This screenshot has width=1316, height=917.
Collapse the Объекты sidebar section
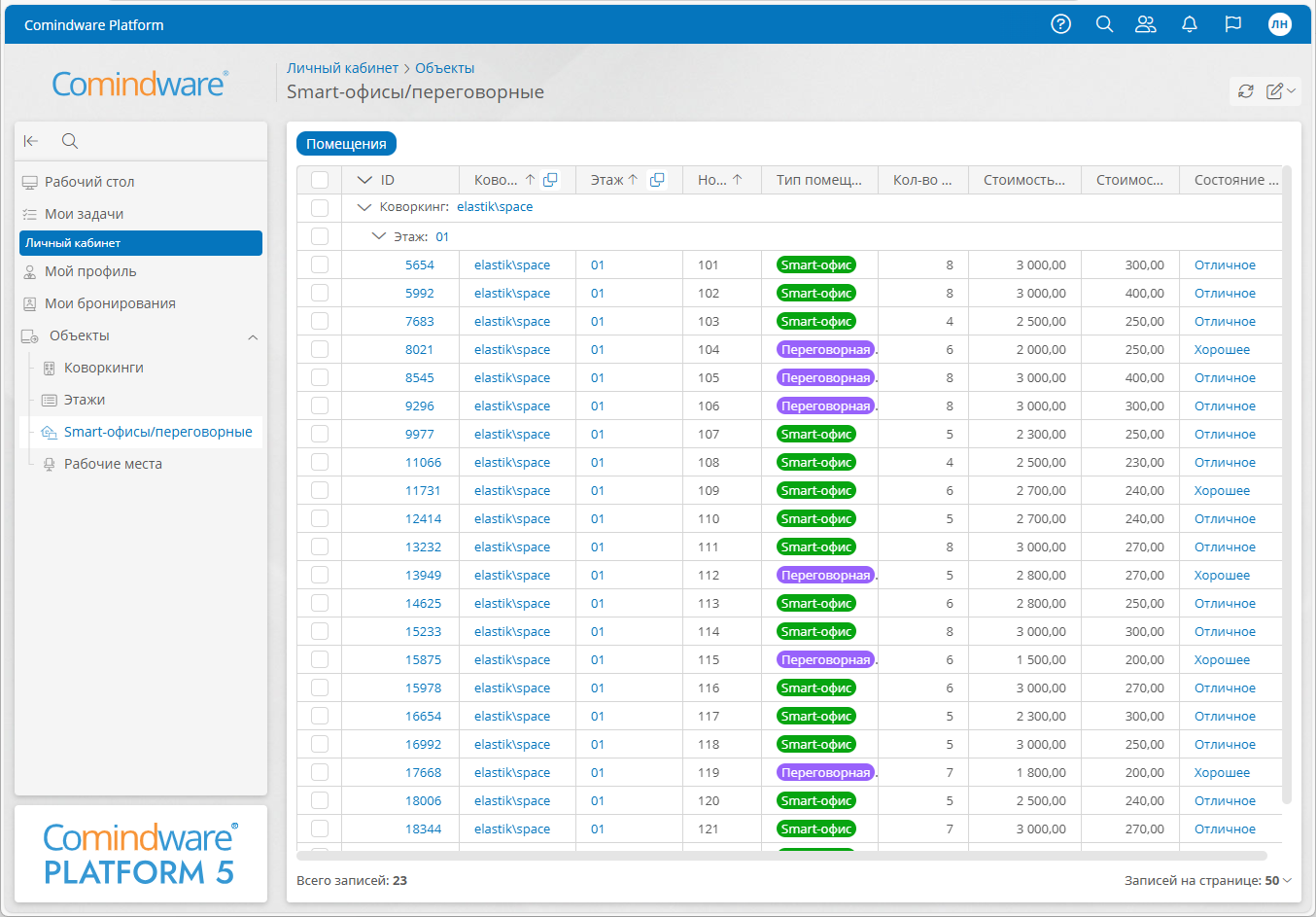coord(253,336)
